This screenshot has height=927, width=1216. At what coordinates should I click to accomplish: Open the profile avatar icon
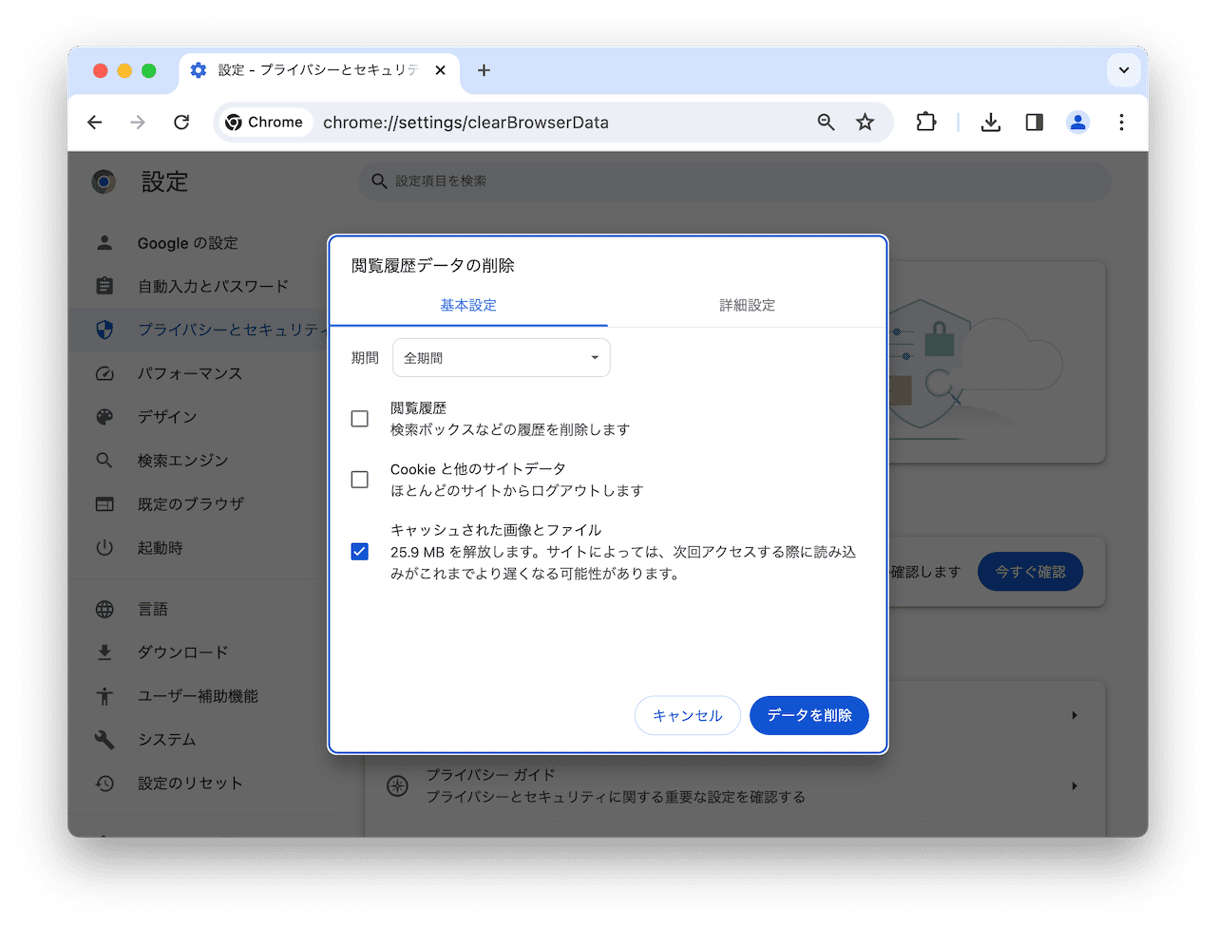point(1078,122)
